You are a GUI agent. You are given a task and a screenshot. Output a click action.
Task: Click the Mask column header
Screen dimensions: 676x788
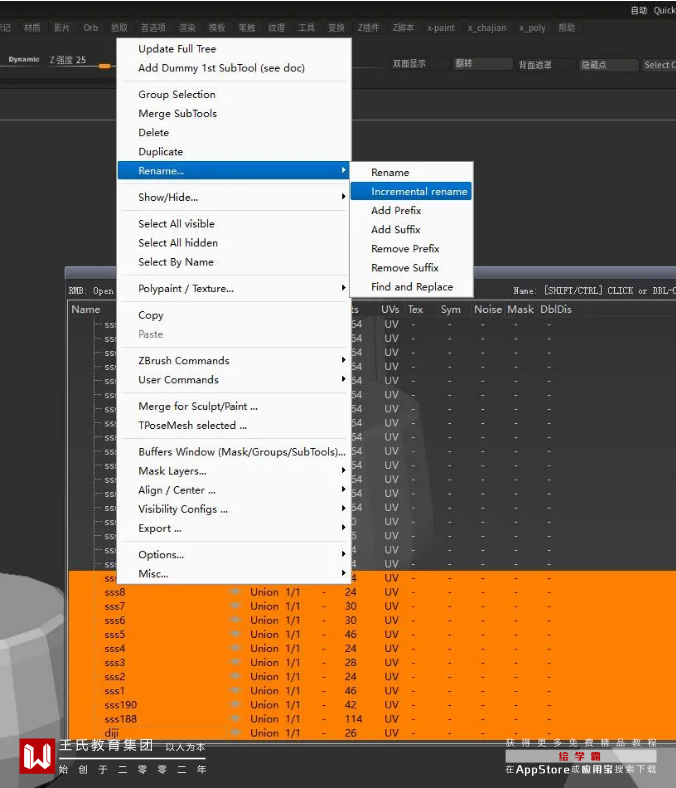pos(520,310)
